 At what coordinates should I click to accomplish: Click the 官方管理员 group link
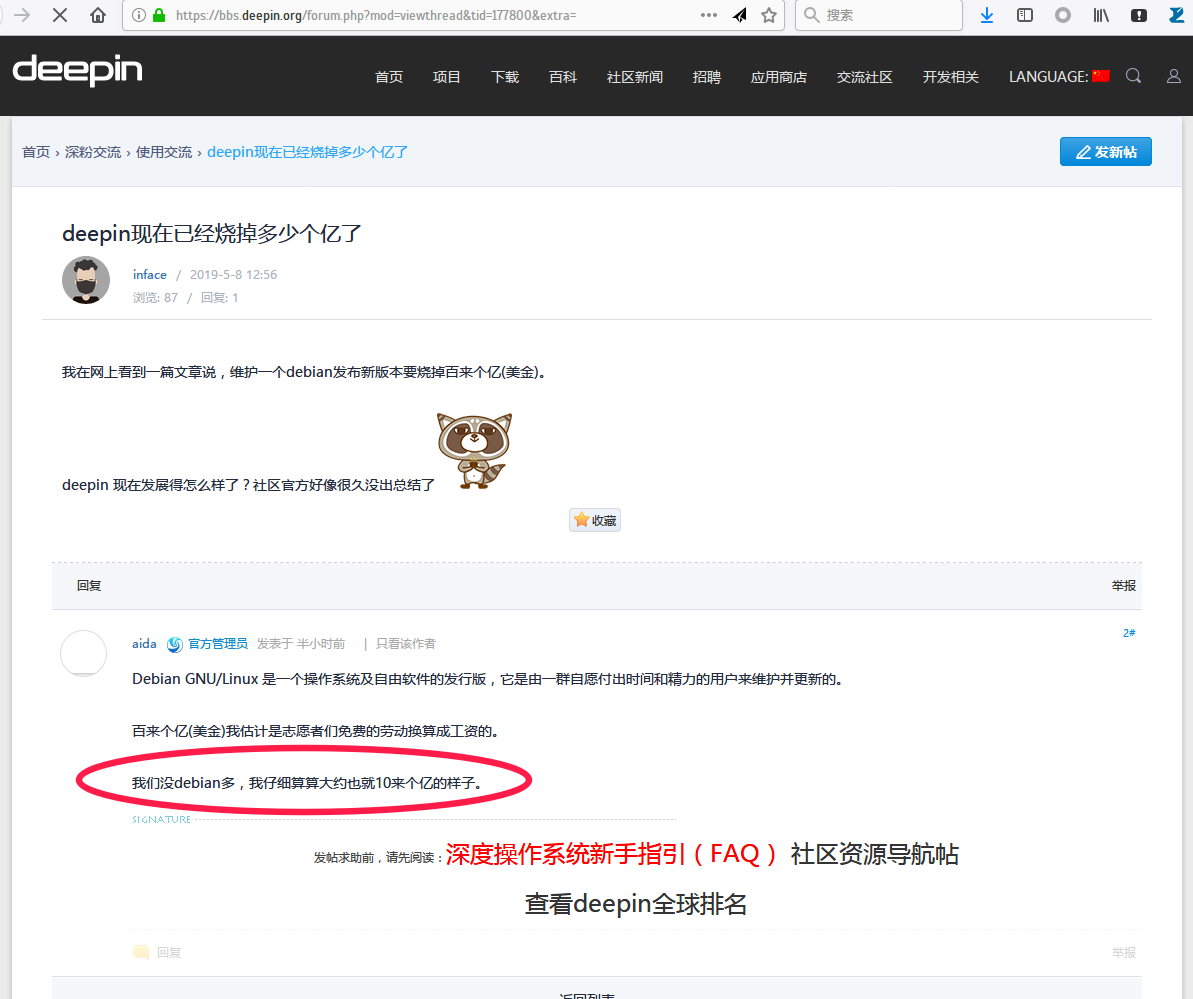tap(218, 644)
